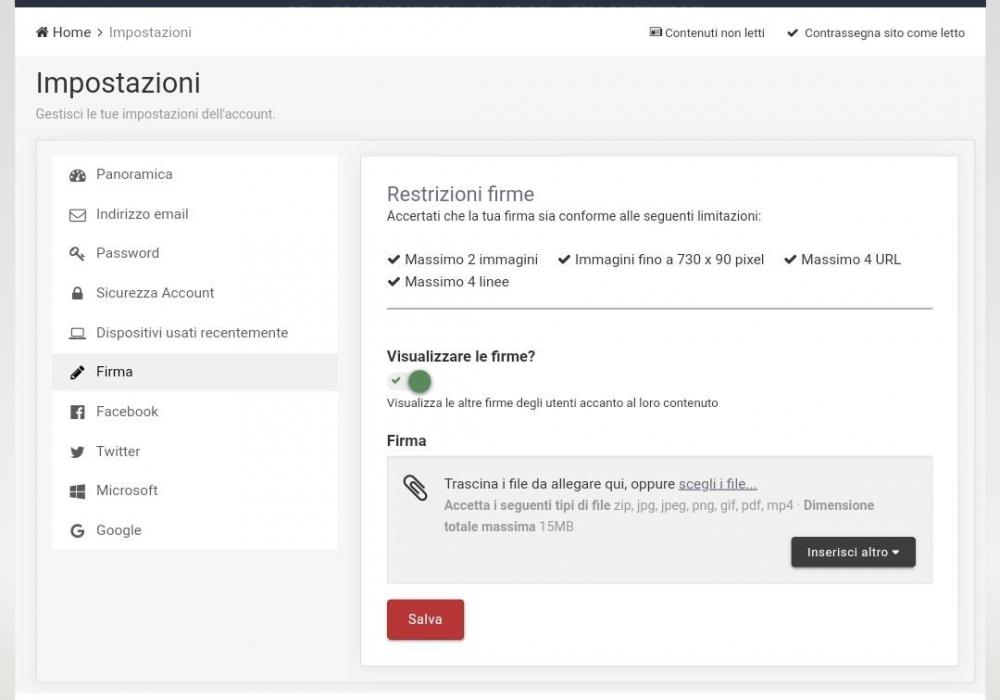This screenshot has height=700, width=1000.
Task: Expand the Inserisci altro dropdown
Action: 853,552
